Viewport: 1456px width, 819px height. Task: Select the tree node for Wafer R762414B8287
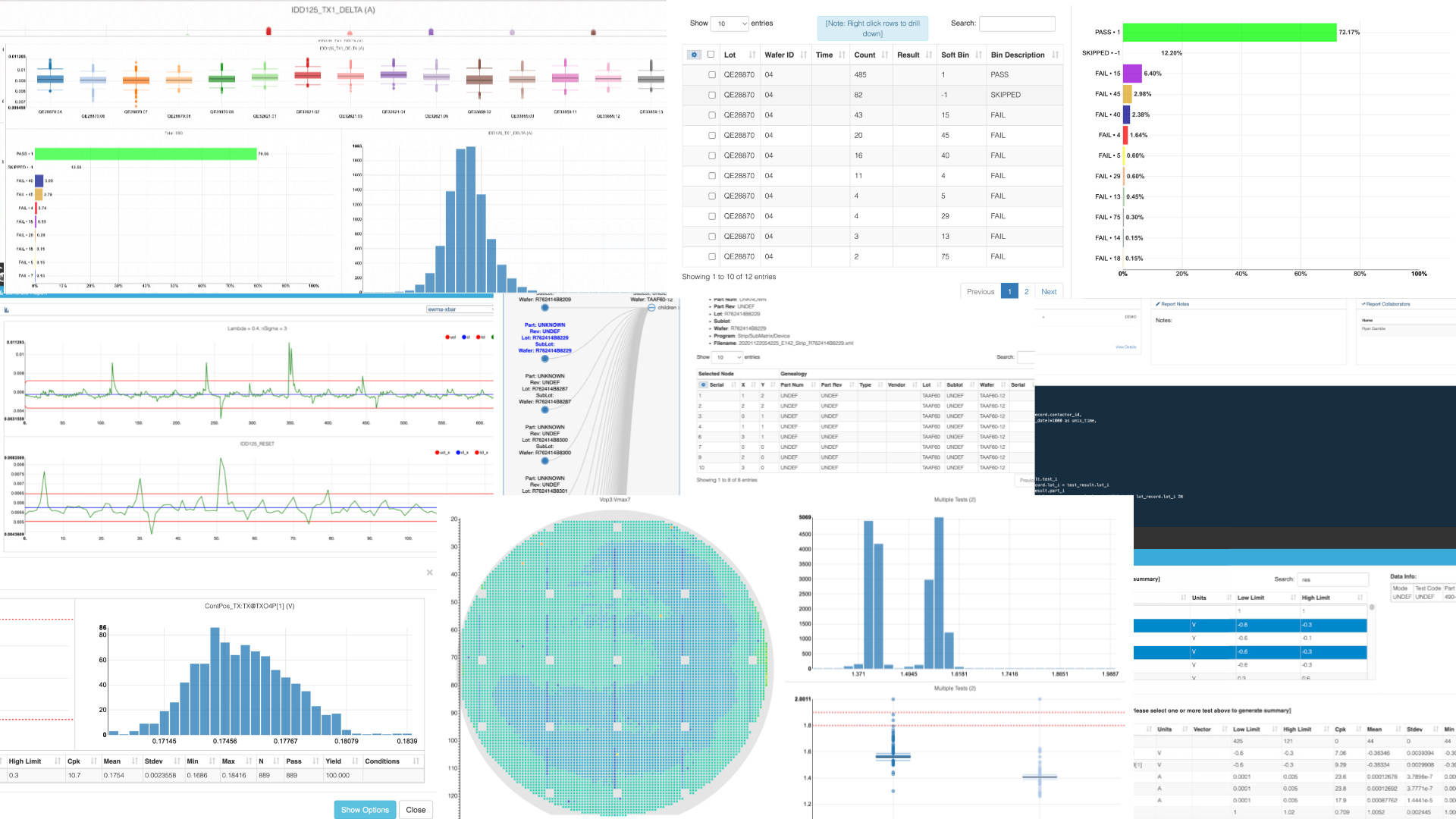[544, 409]
